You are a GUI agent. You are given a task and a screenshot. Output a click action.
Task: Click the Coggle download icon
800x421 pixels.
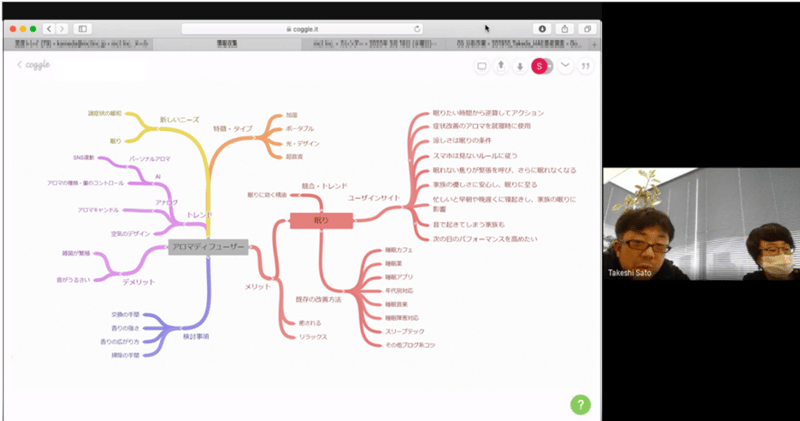[520, 66]
